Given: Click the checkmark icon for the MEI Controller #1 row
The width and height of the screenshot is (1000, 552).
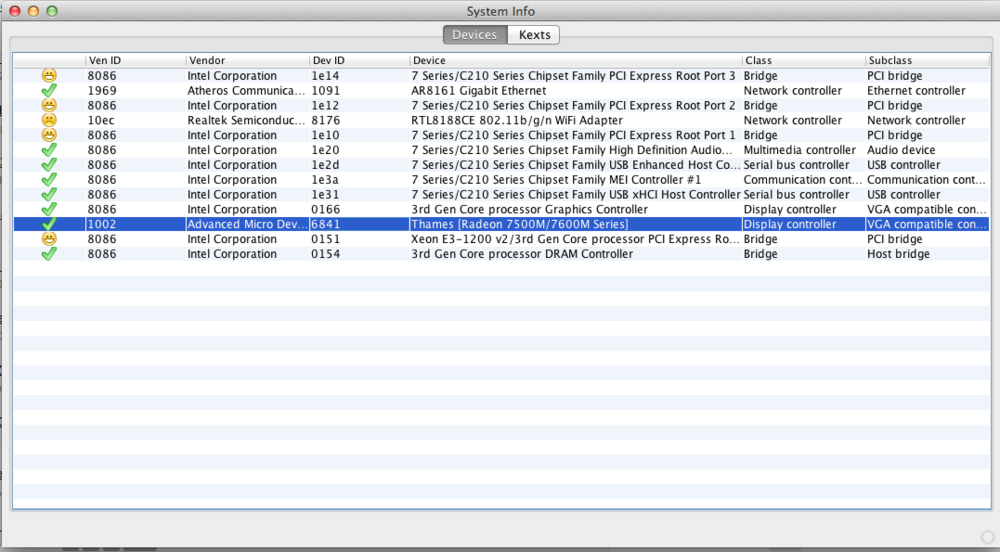Looking at the screenshot, I should 48,180.
